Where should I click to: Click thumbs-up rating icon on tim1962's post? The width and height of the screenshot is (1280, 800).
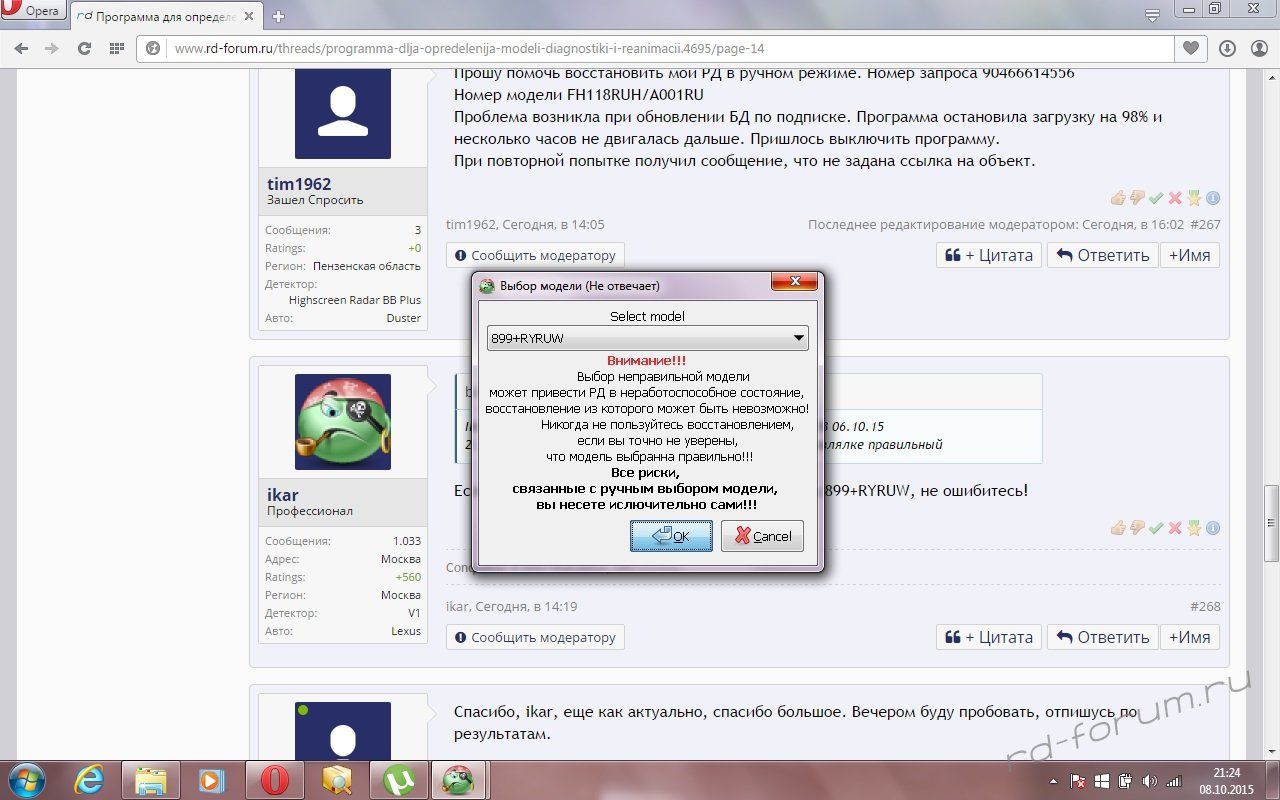[x=1118, y=198]
